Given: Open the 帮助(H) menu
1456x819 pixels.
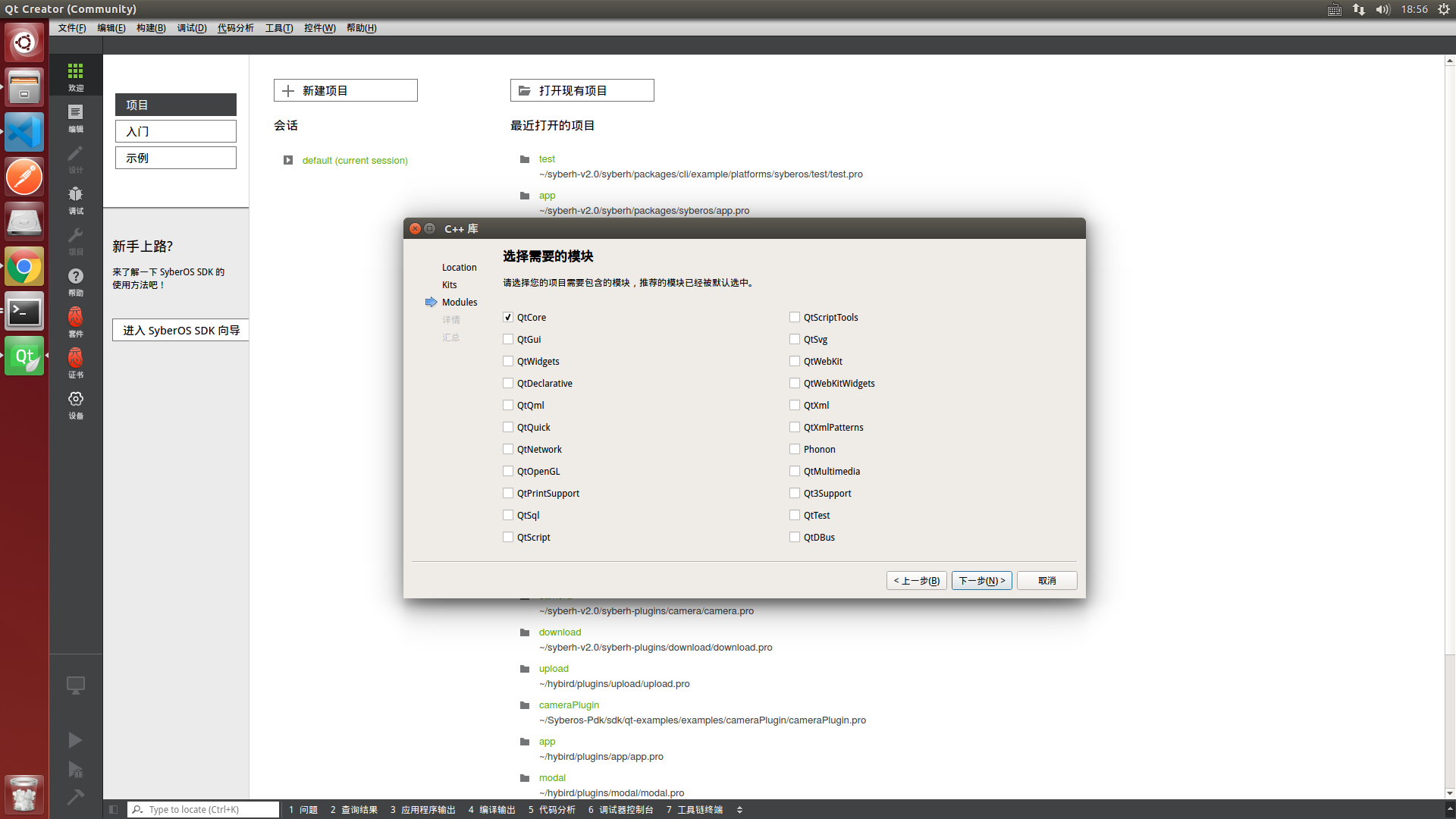Looking at the screenshot, I should pos(362,28).
